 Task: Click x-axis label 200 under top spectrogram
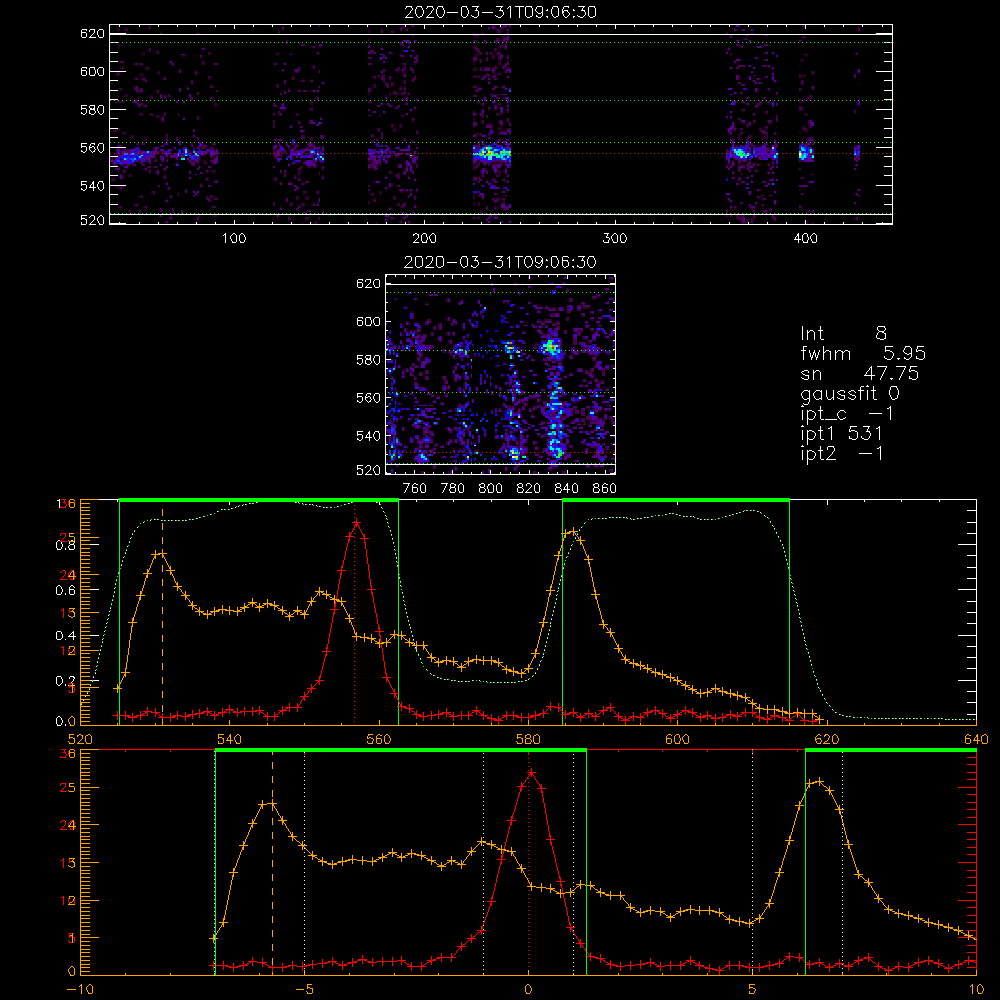click(x=424, y=239)
